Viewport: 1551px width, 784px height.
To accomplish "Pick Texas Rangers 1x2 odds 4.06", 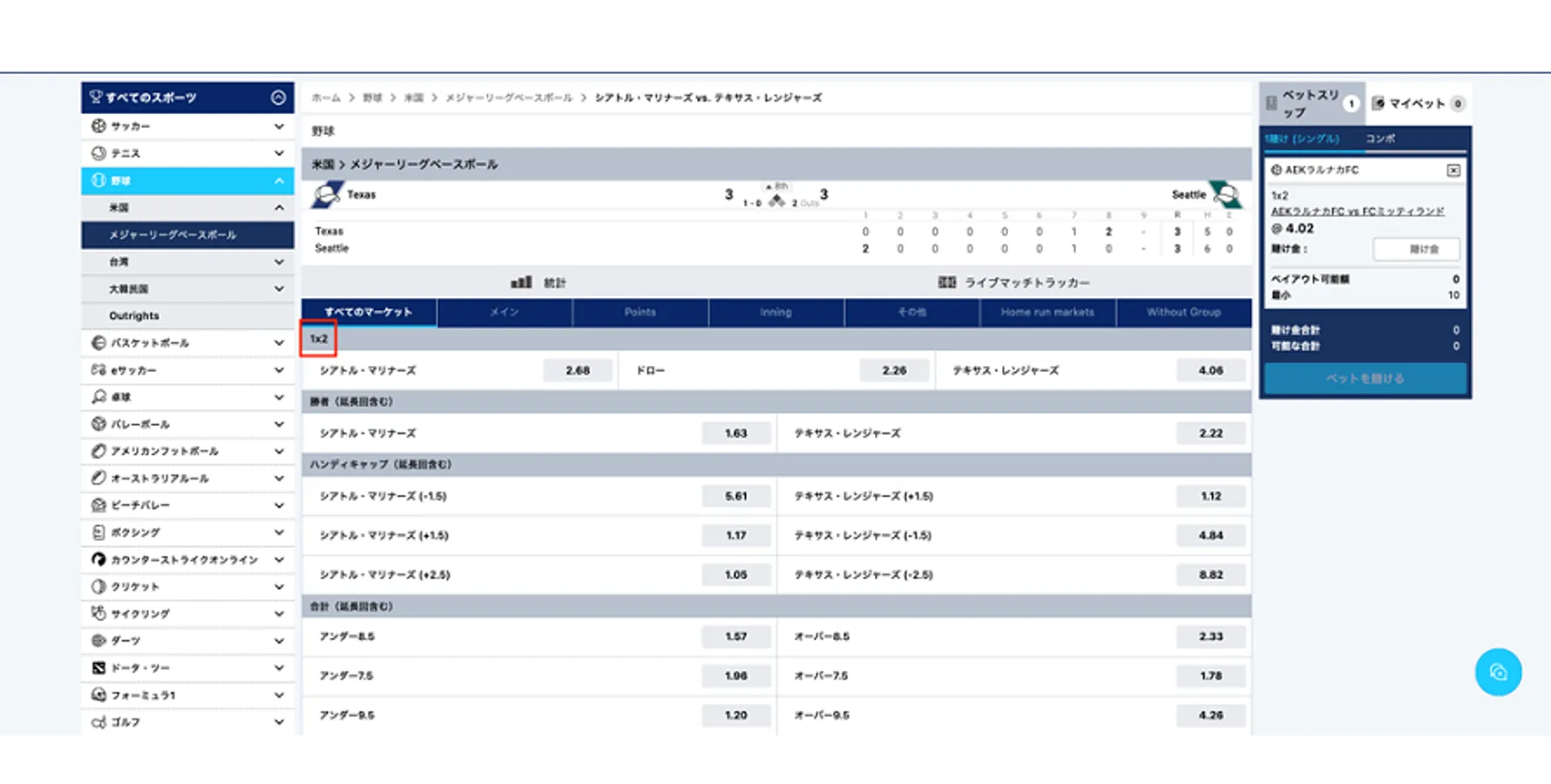I will point(1210,370).
